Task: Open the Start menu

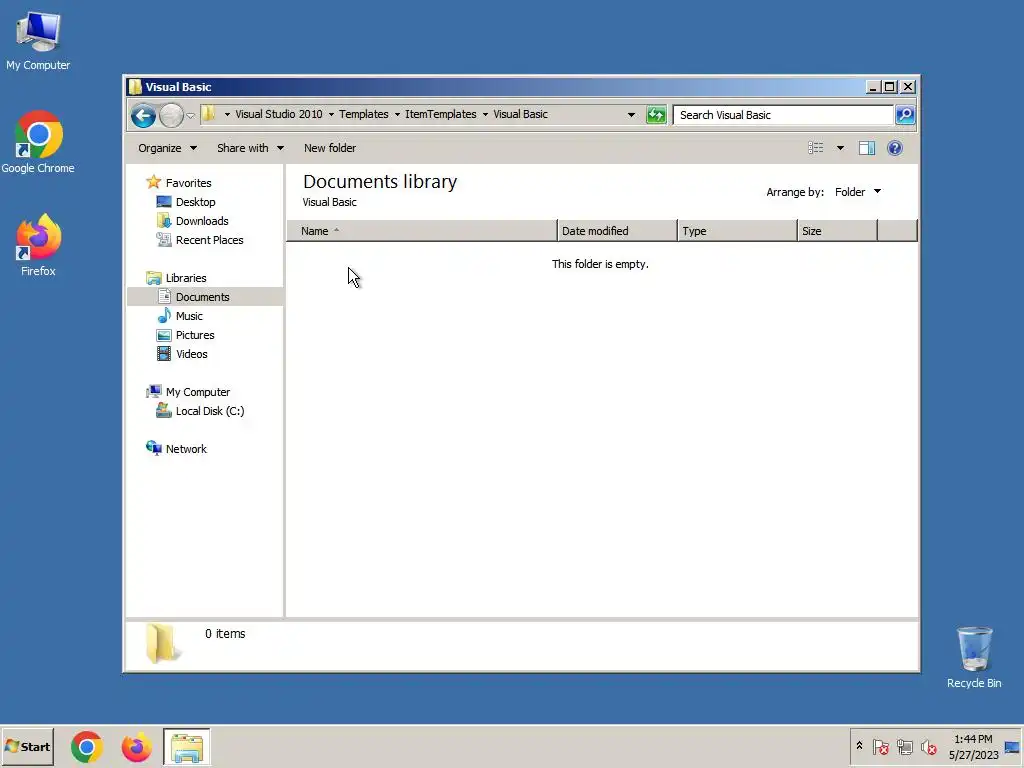Action: [x=27, y=746]
